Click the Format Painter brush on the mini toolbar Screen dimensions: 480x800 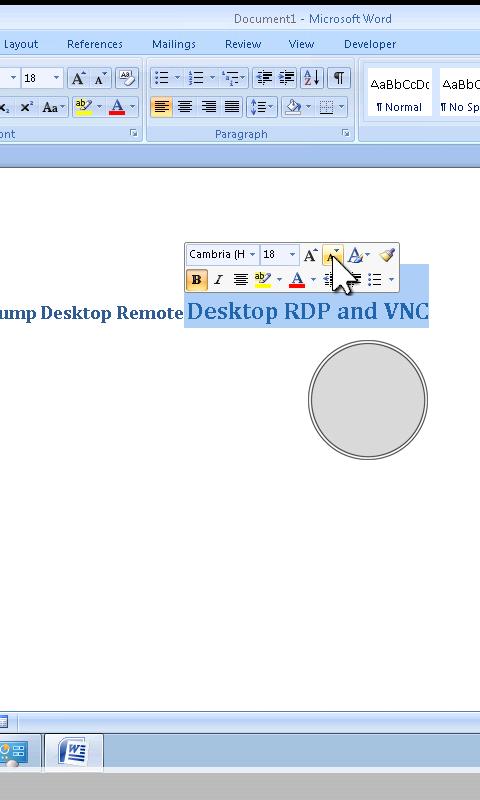(387, 255)
